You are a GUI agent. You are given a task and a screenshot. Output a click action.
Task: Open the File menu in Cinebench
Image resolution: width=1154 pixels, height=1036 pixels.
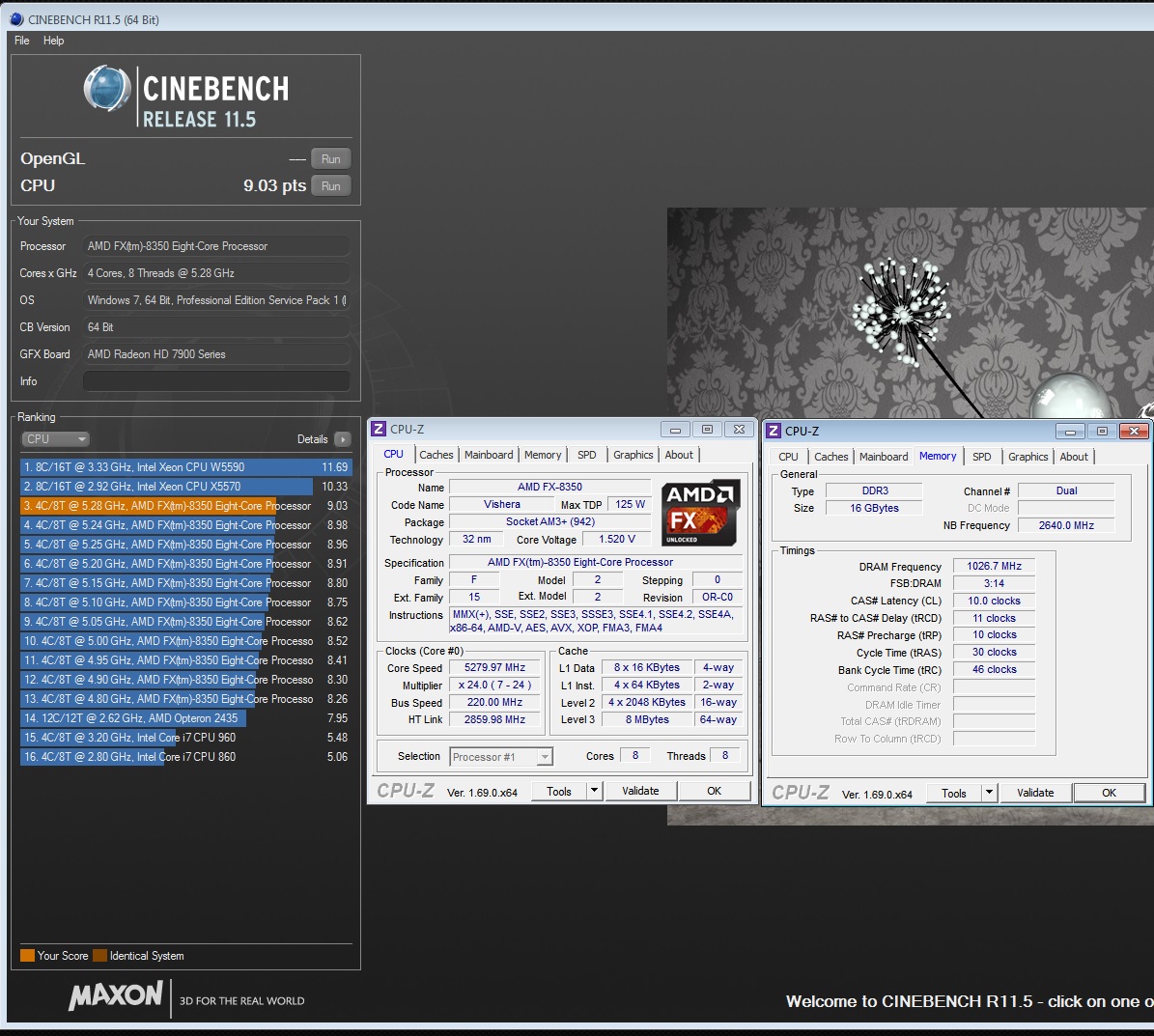(21, 41)
